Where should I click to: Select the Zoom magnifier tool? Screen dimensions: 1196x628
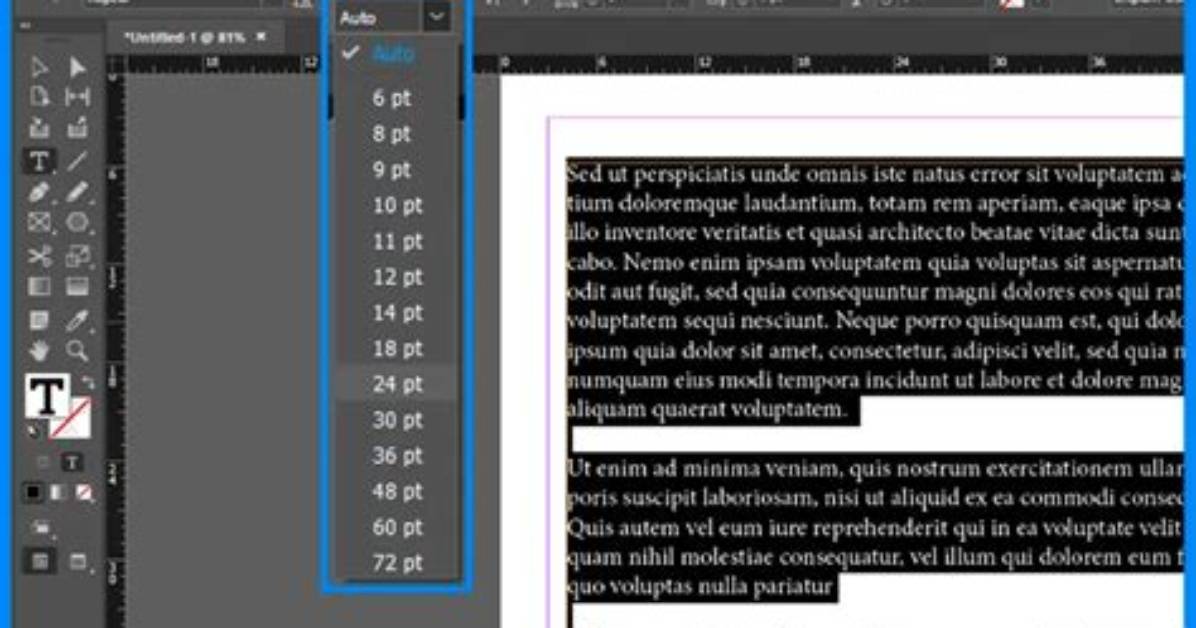pos(77,350)
